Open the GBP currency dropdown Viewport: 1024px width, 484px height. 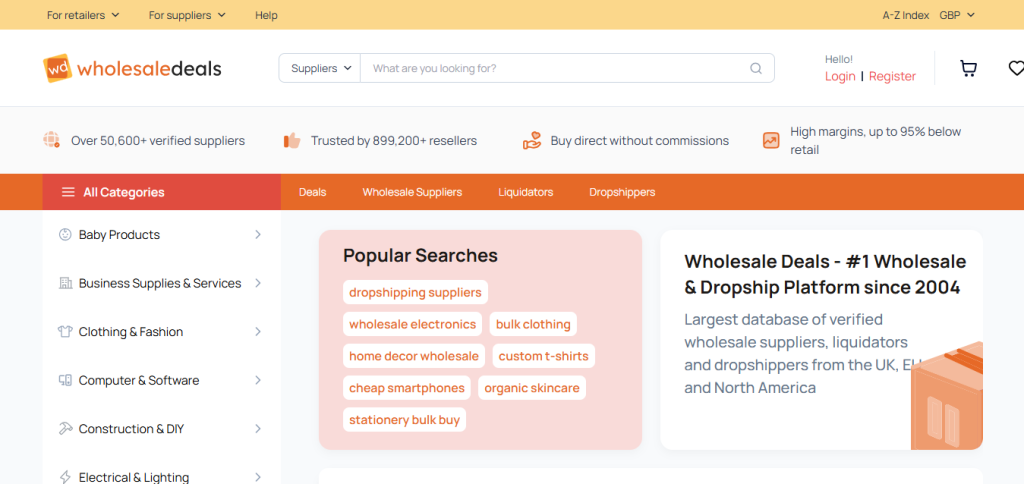[x=957, y=15]
